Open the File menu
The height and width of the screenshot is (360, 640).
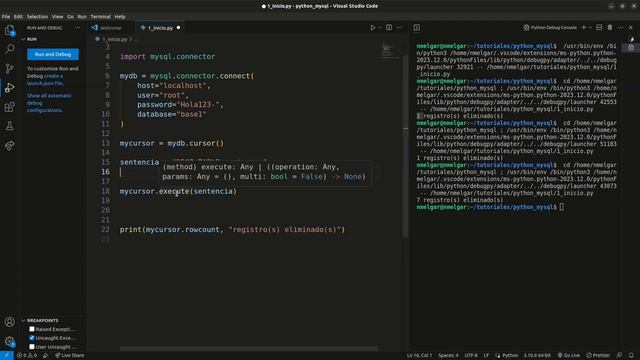pyautogui.click(x=6, y=17)
